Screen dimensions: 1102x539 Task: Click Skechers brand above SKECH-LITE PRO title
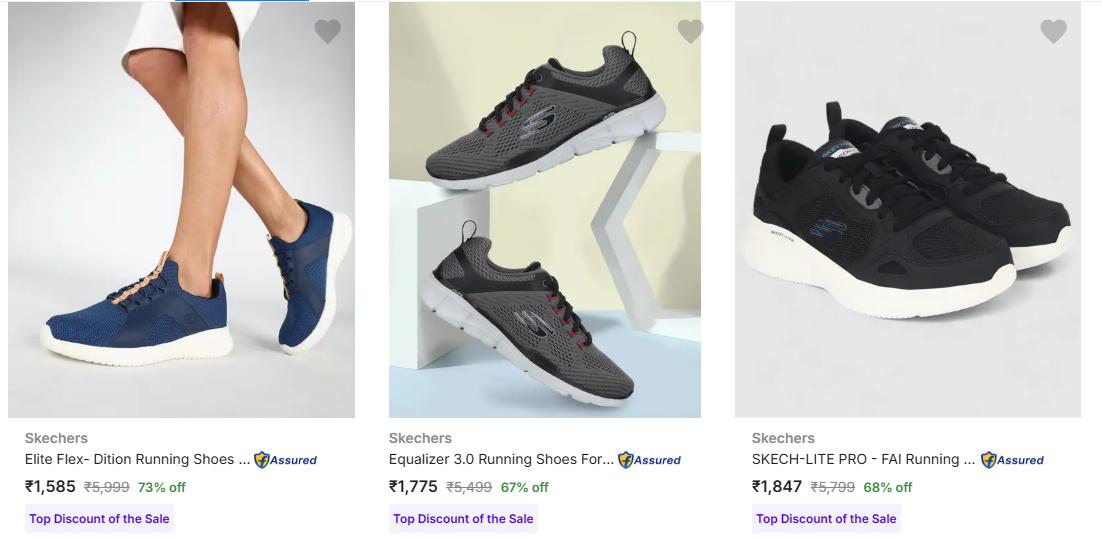point(783,438)
